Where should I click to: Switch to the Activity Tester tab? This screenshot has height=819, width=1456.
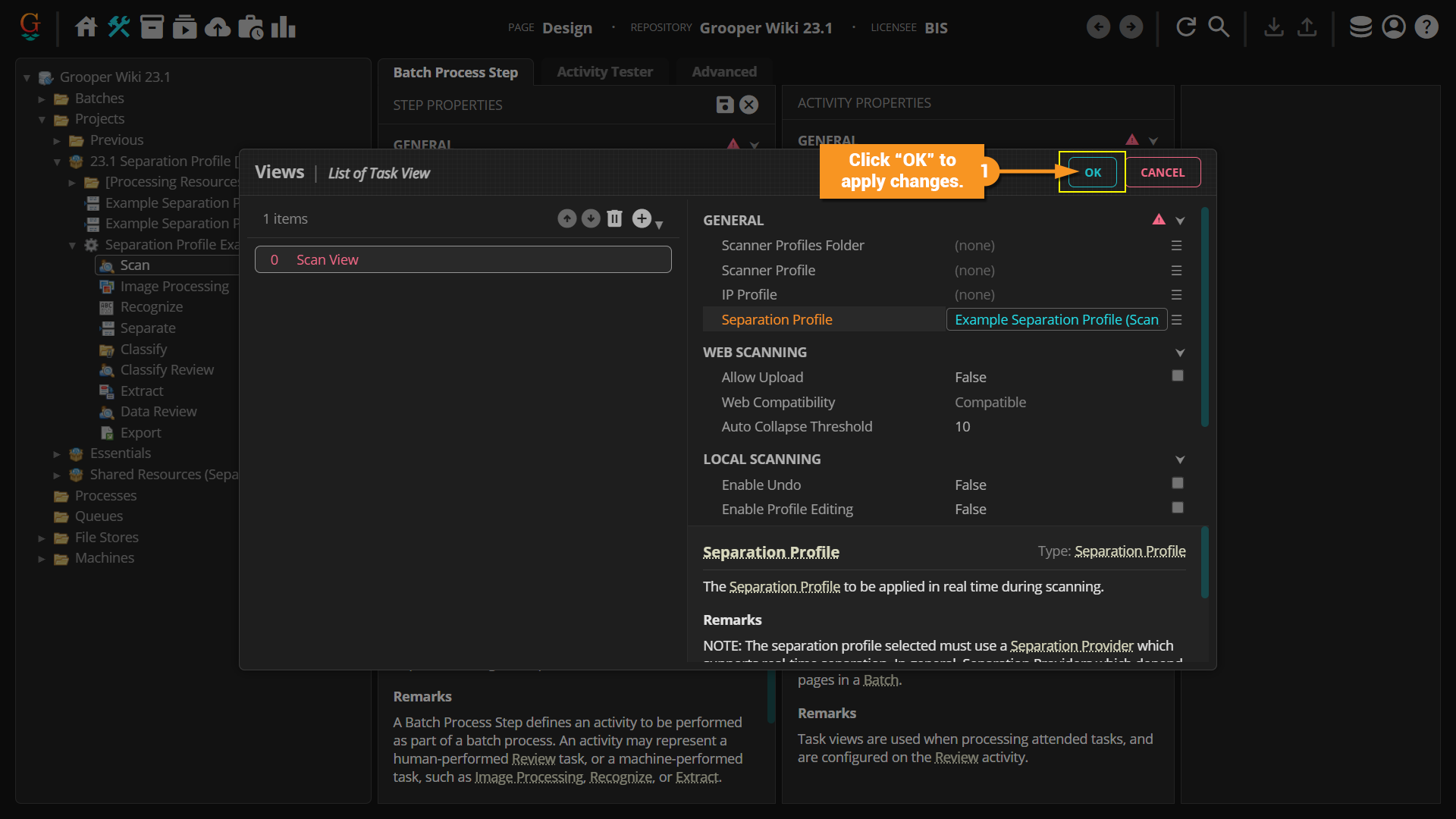(604, 71)
